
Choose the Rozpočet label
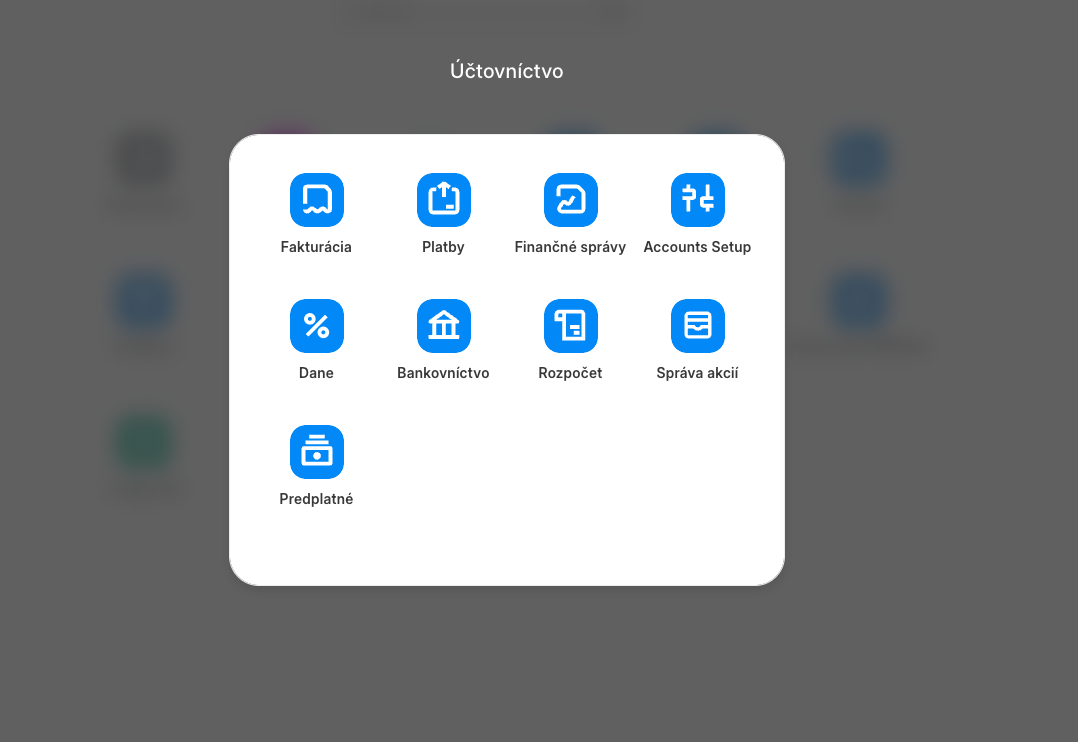[x=570, y=373]
